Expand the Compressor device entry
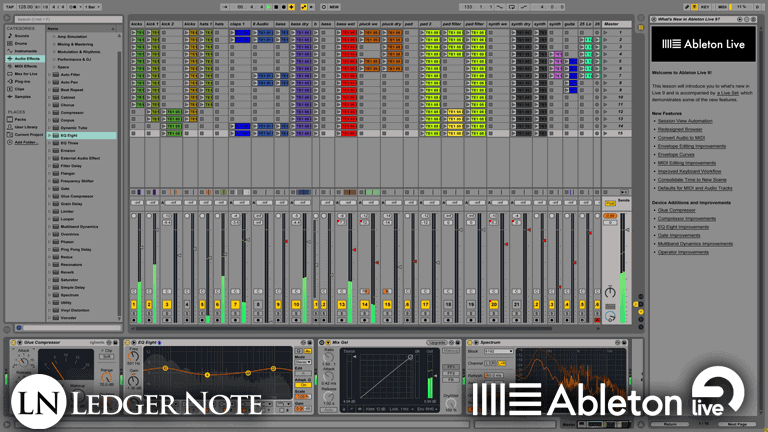Image resolution: width=768 pixels, height=432 pixels. (49, 113)
